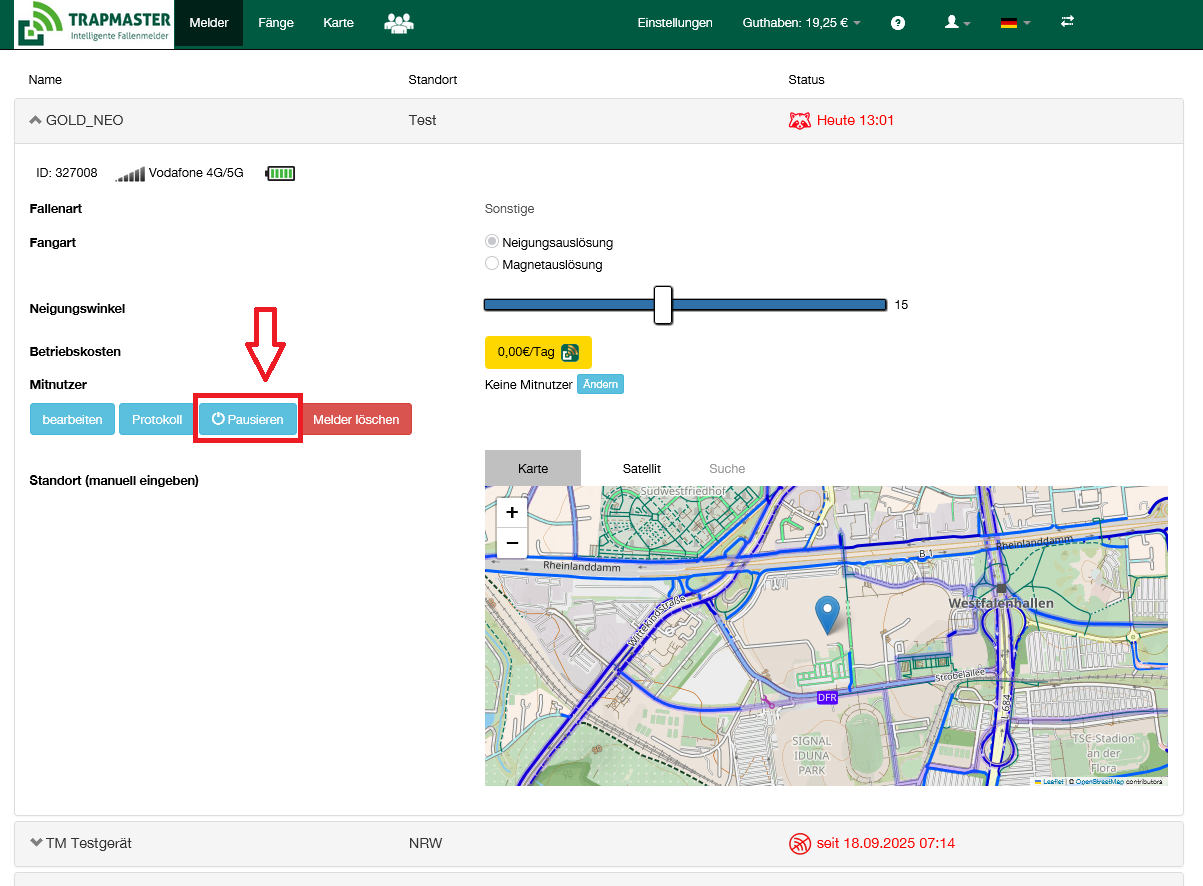1203x886 pixels.
Task: Select Neigungsauslösung radio button
Action: pos(492,242)
